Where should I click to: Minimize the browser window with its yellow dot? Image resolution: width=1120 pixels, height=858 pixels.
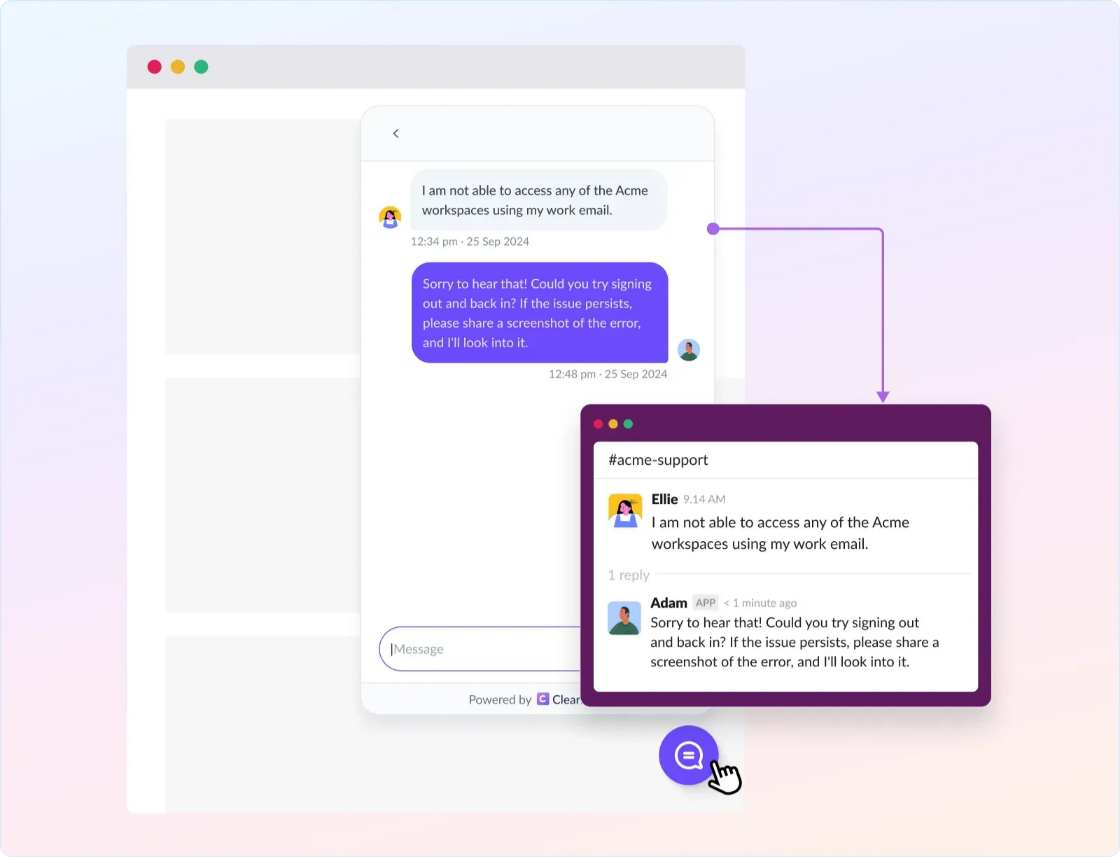tap(178, 66)
